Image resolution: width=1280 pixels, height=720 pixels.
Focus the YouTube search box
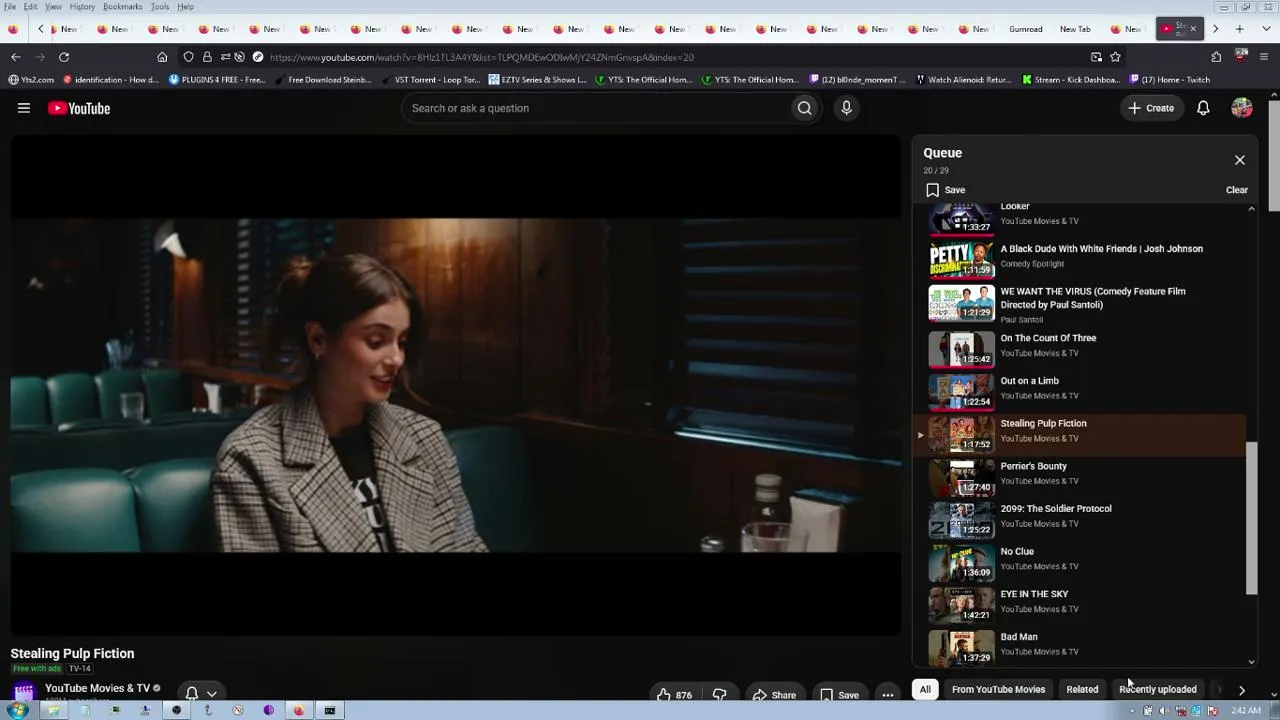pos(596,108)
